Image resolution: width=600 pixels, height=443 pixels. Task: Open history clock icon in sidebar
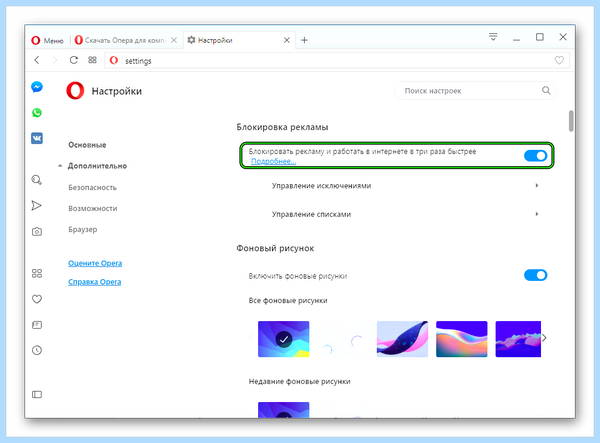pyautogui.click(x=37, y=350)
